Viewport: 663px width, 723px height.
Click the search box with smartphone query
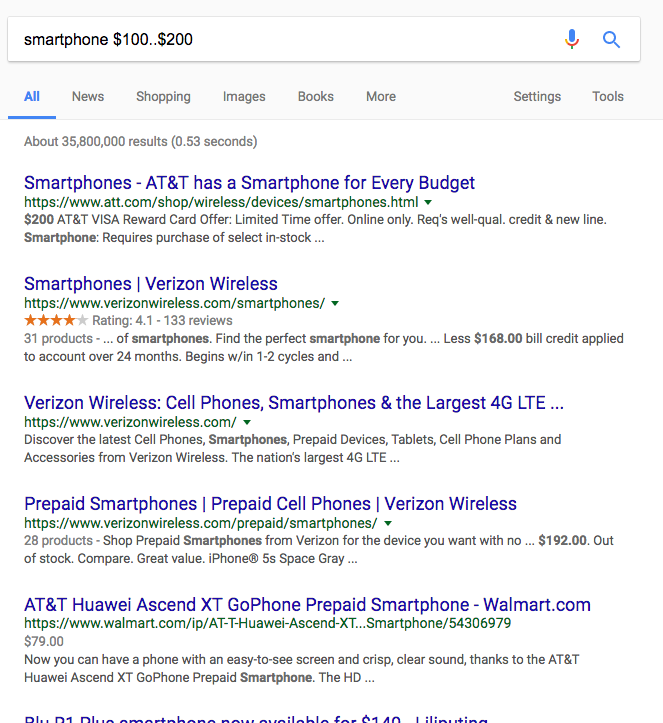280,40
